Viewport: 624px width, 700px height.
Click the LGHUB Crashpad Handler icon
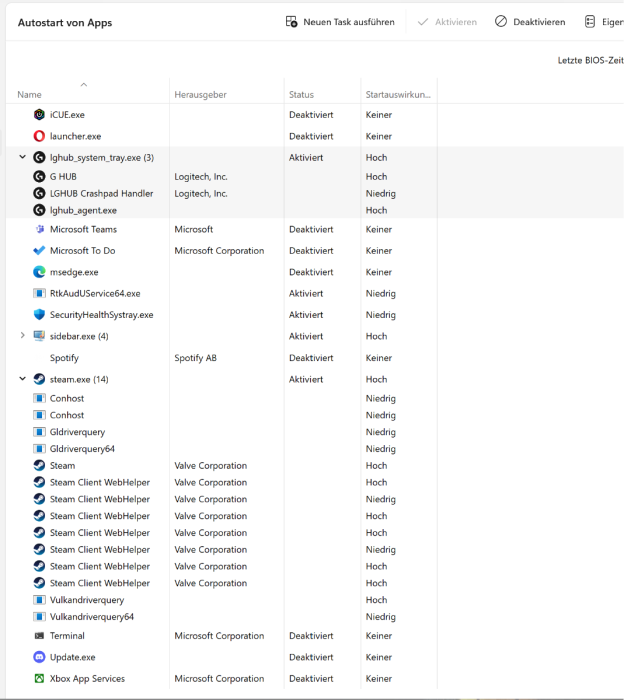tap(39, 193)
